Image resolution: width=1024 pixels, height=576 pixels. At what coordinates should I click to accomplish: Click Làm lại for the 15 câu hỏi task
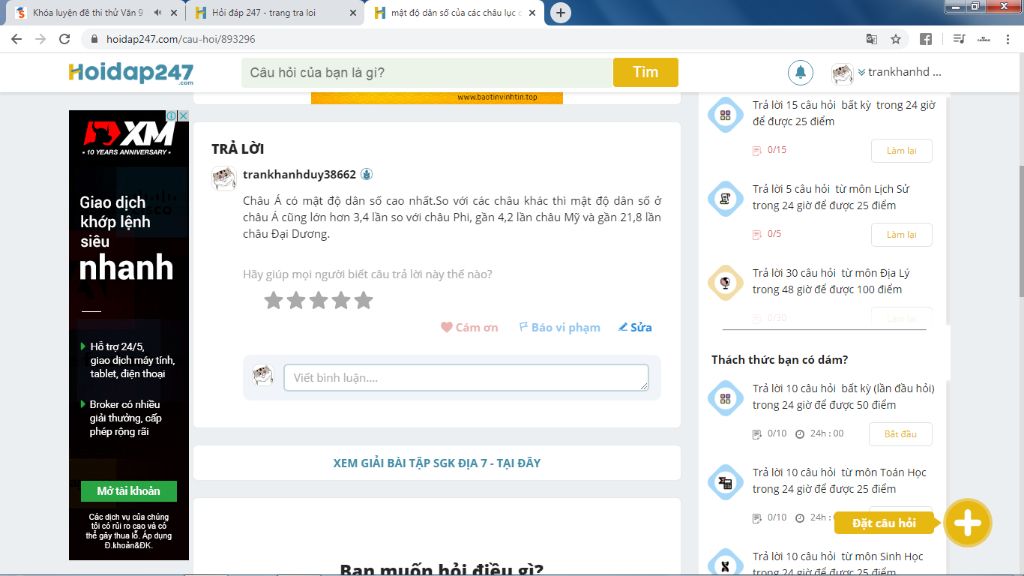coord(901,151)
